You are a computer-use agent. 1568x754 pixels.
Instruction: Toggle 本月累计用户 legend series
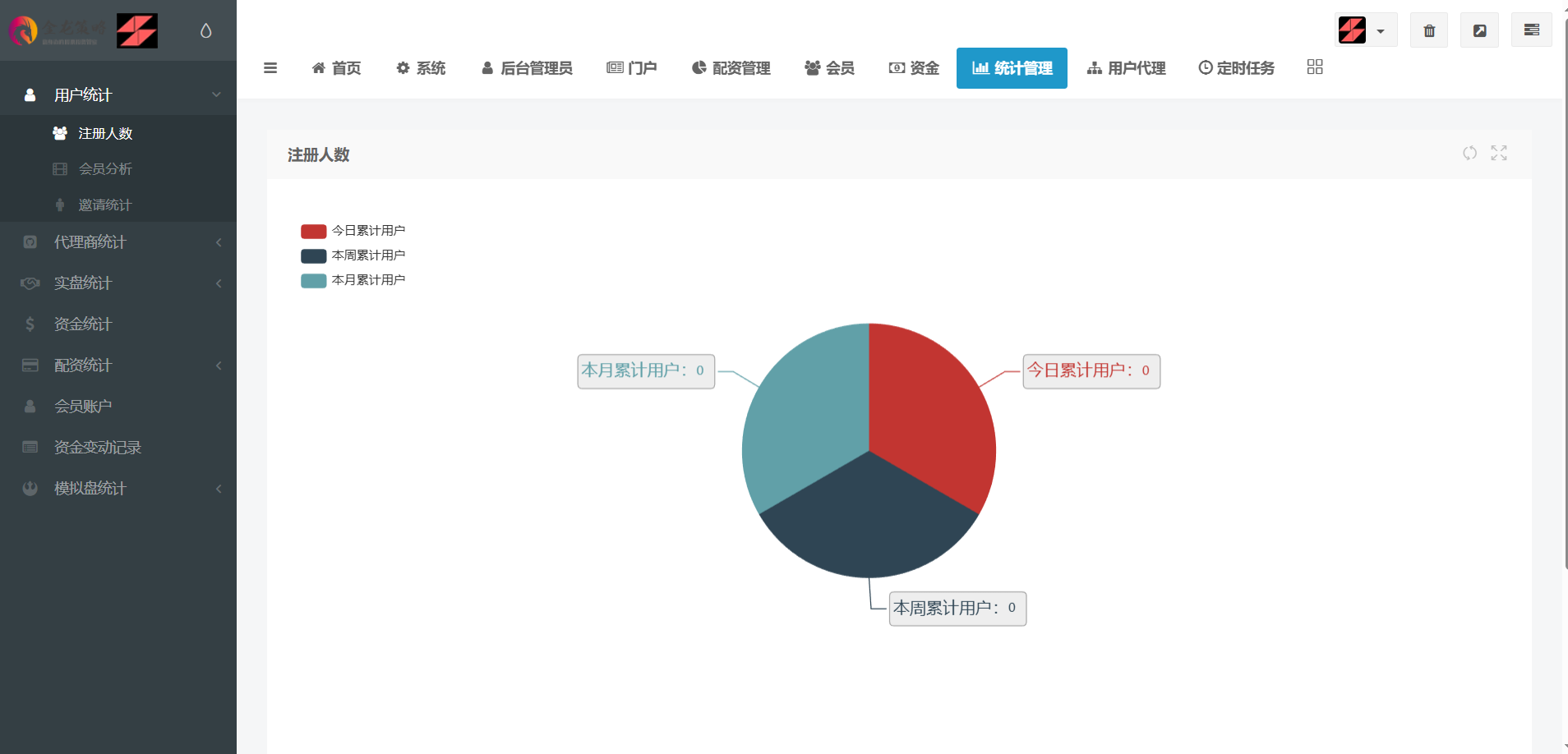click(x=353, y=280)
